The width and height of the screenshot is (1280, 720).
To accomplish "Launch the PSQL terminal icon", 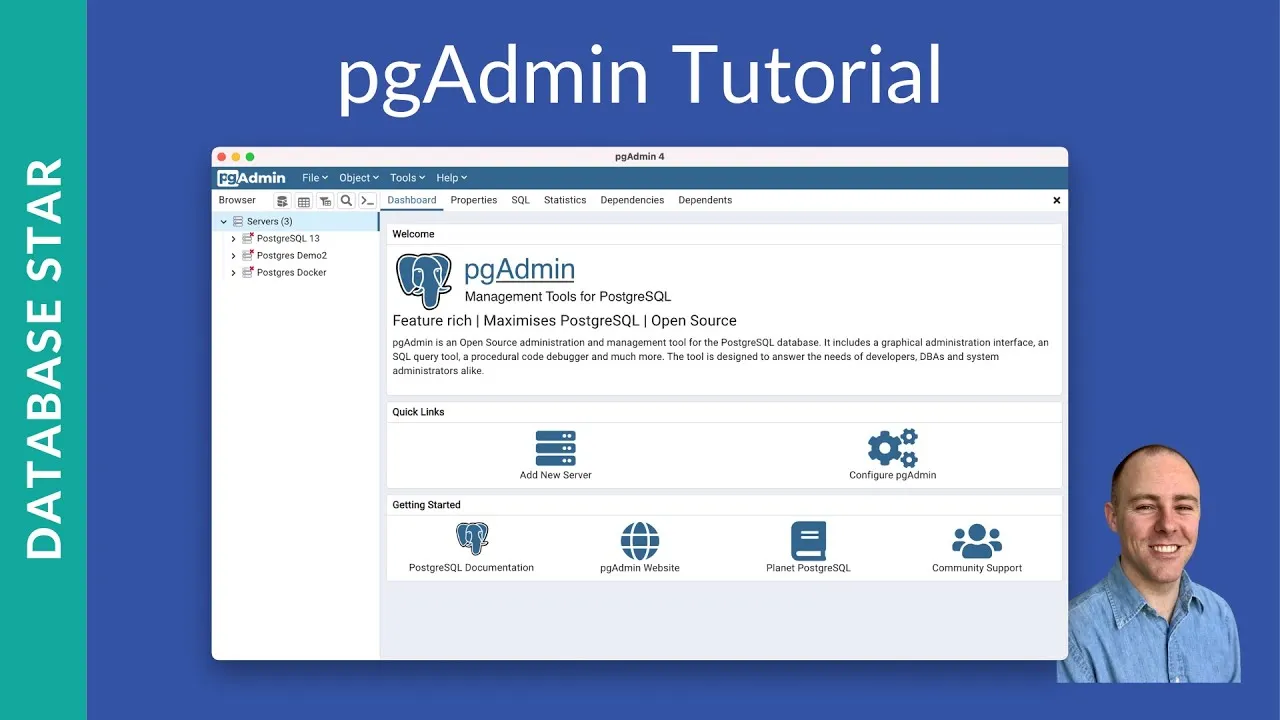I will click(x=367, y=201).
